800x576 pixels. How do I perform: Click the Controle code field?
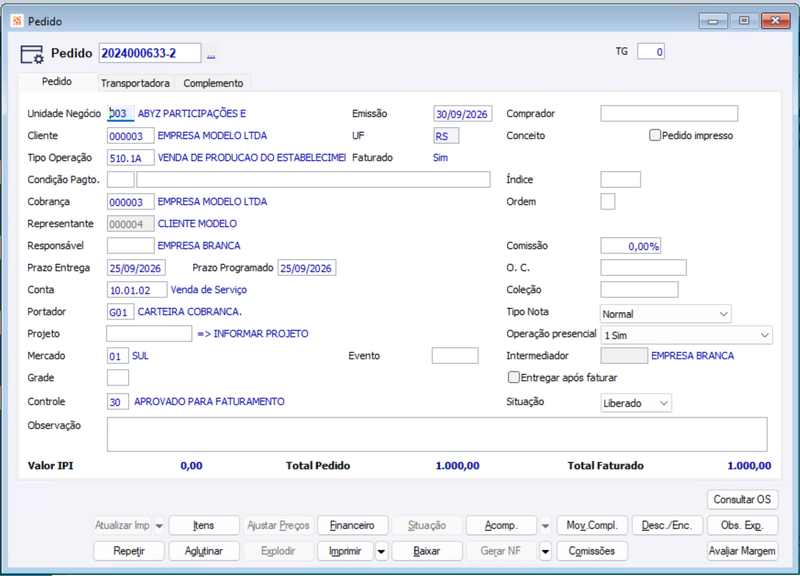[x=118, y=402]
